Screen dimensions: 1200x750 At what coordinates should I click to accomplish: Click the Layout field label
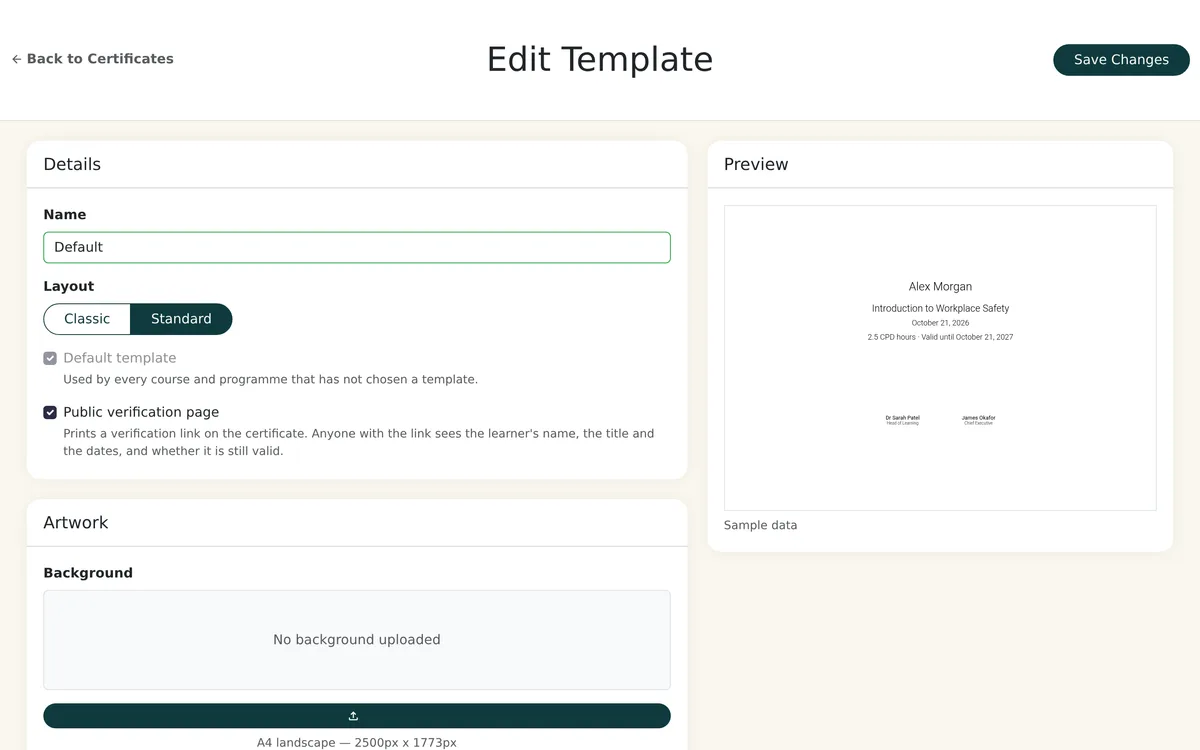[68, 286]
